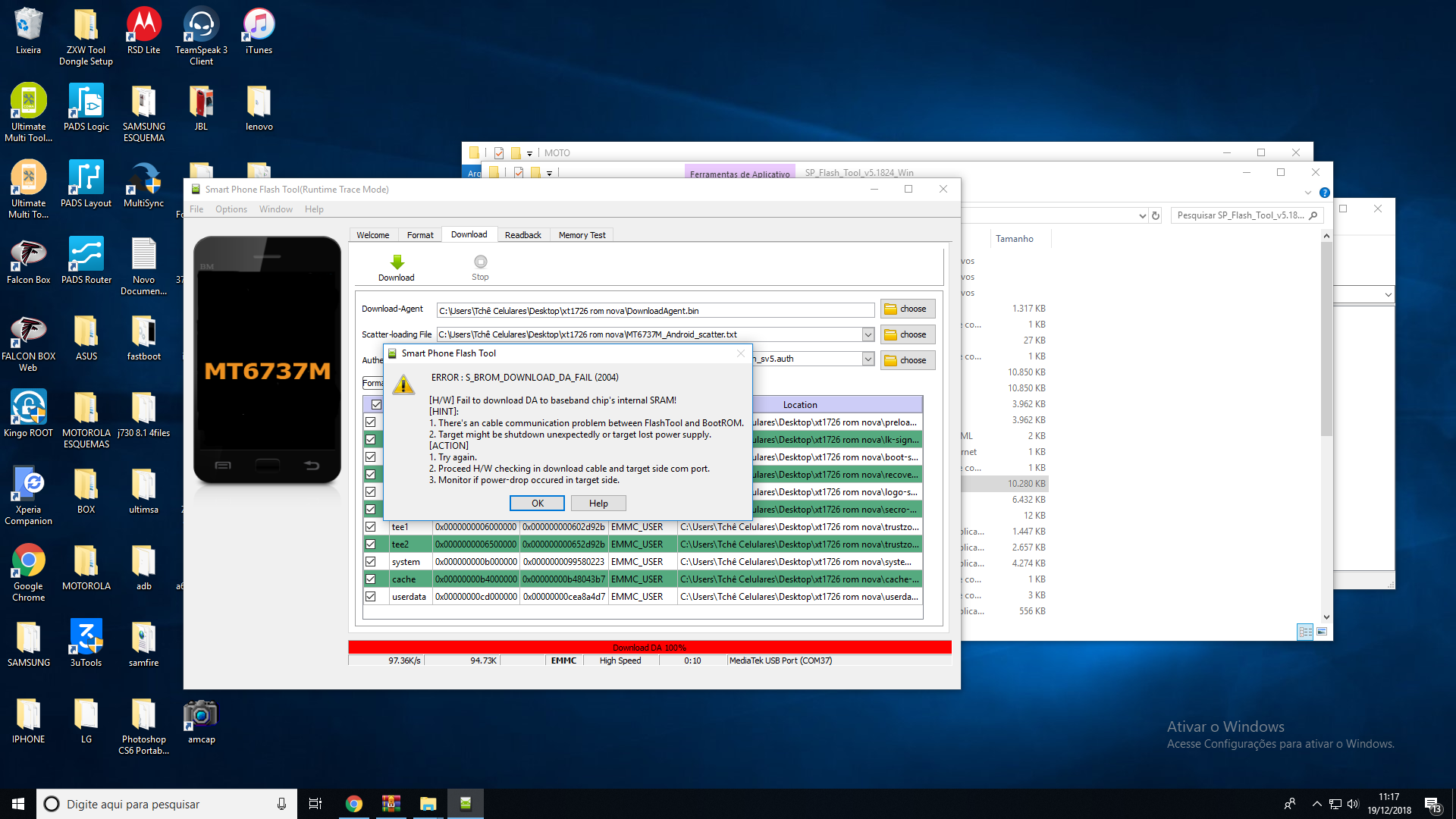
Task: Uncheck the tee2 partition checkbox
Action: point(371,544)
